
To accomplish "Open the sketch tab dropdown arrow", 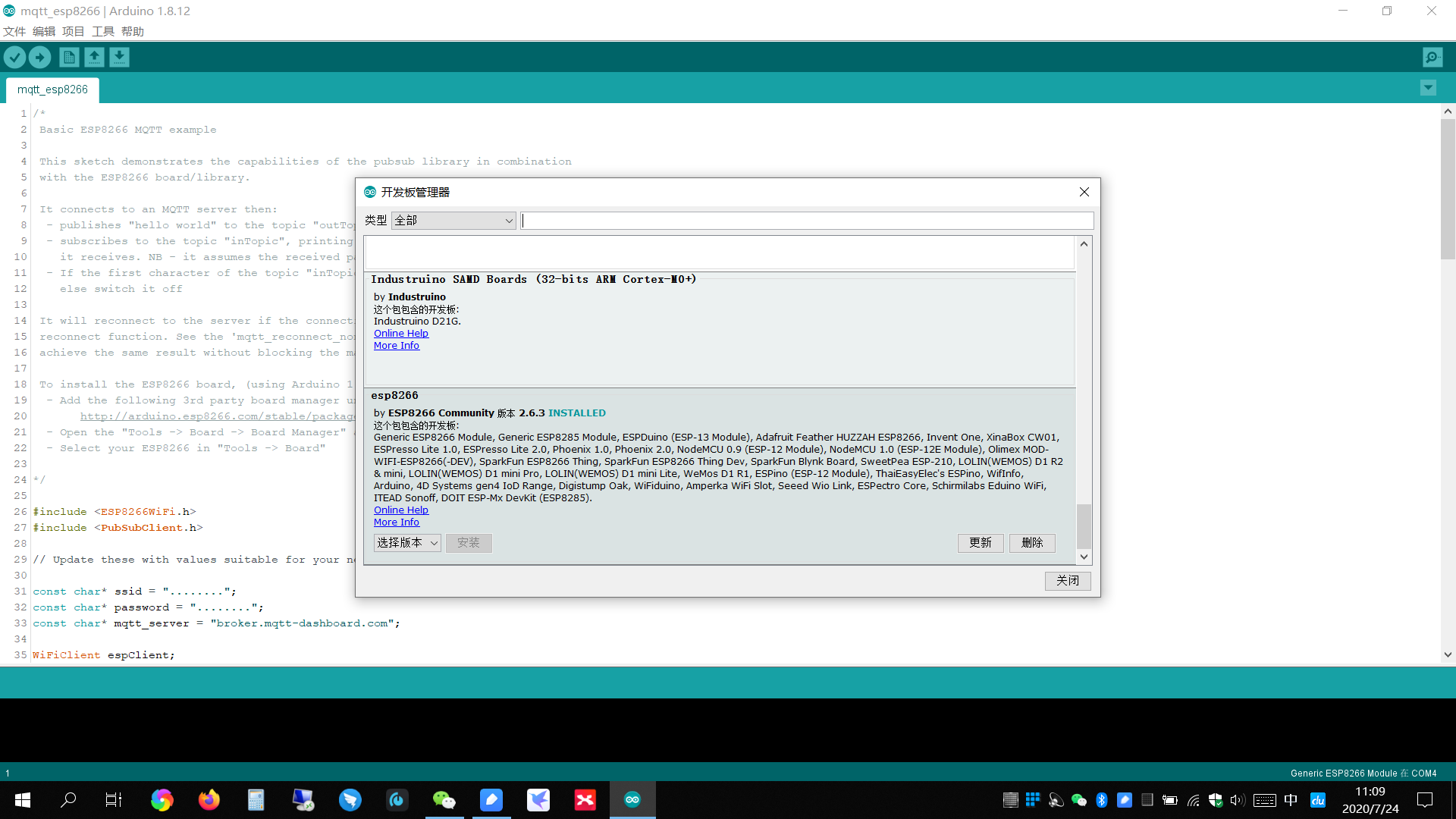I will (x=1428, y=88).
